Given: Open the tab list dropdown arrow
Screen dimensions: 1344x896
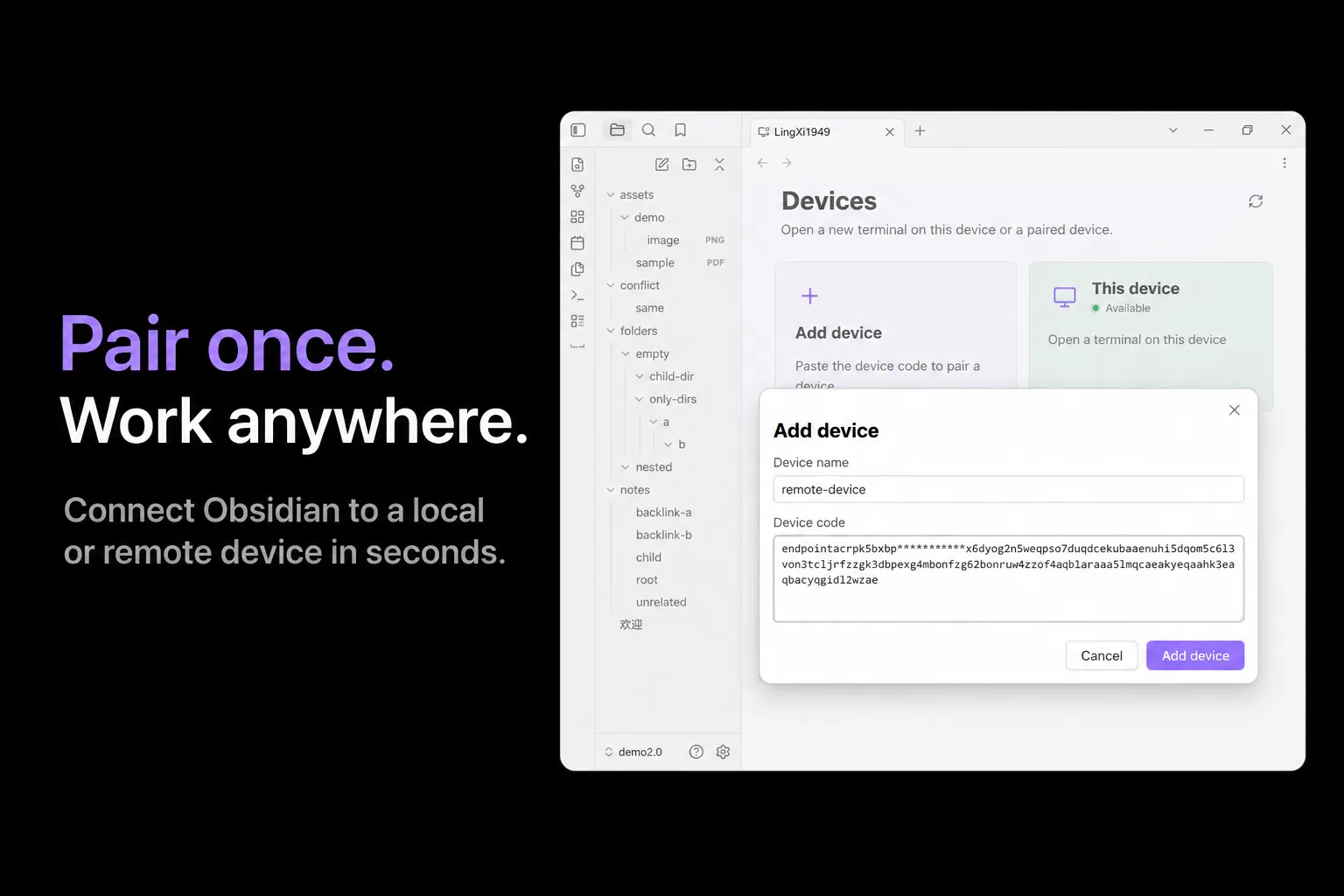Looking at the screenshot, I should point(1173,130).
